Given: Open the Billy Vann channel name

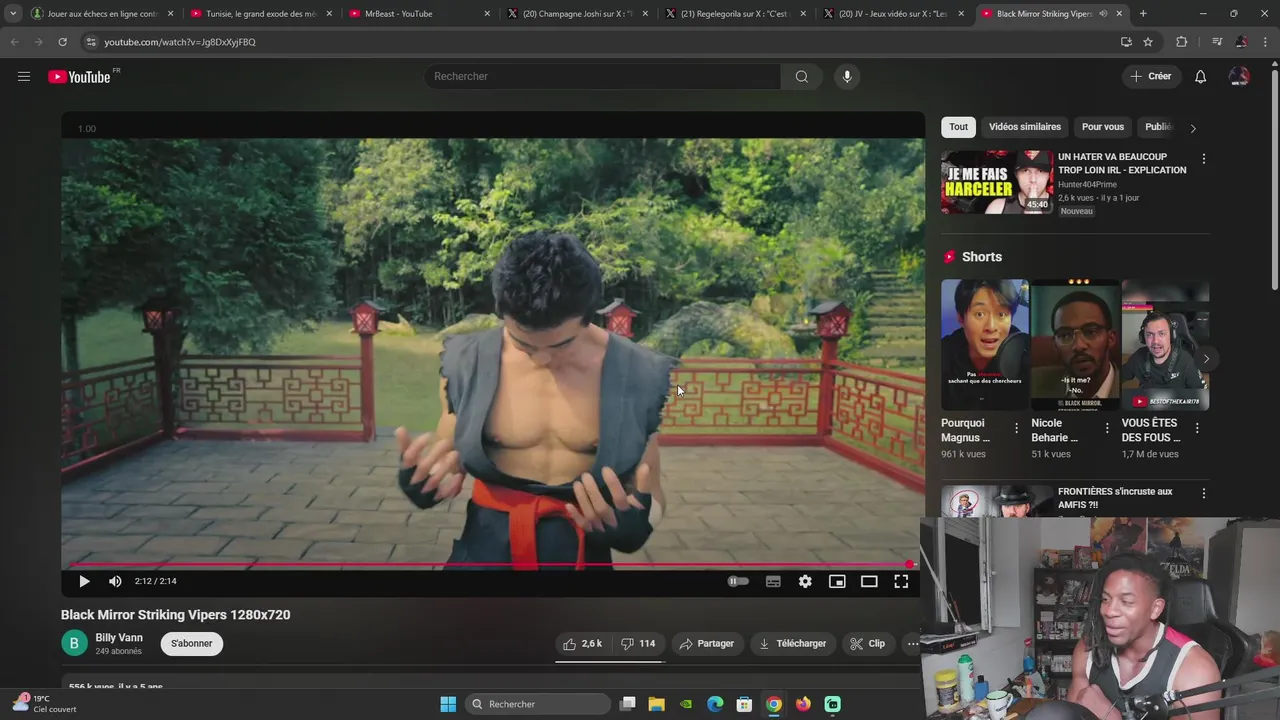Looking at the screenshot, I should (119, 638).
